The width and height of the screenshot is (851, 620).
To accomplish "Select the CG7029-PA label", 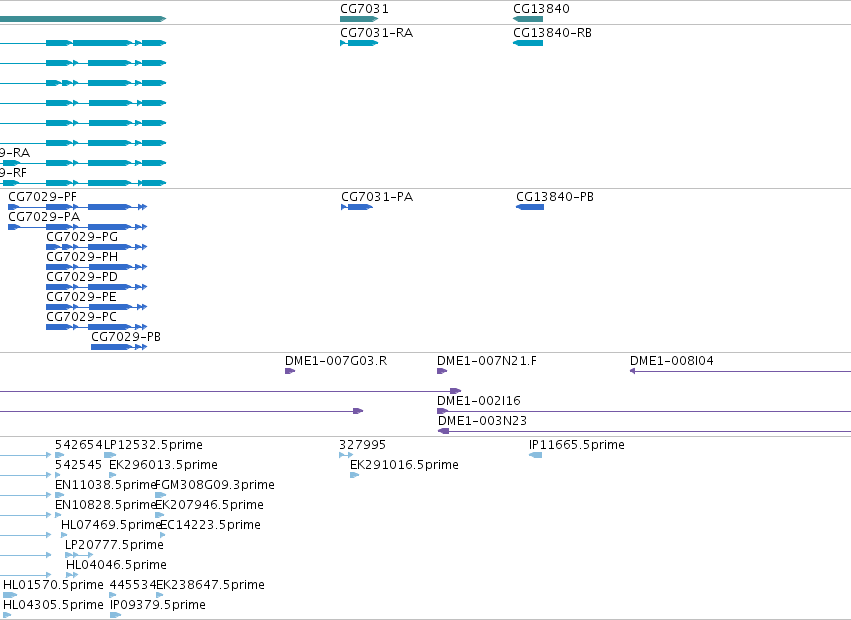I will click(44, 217).
